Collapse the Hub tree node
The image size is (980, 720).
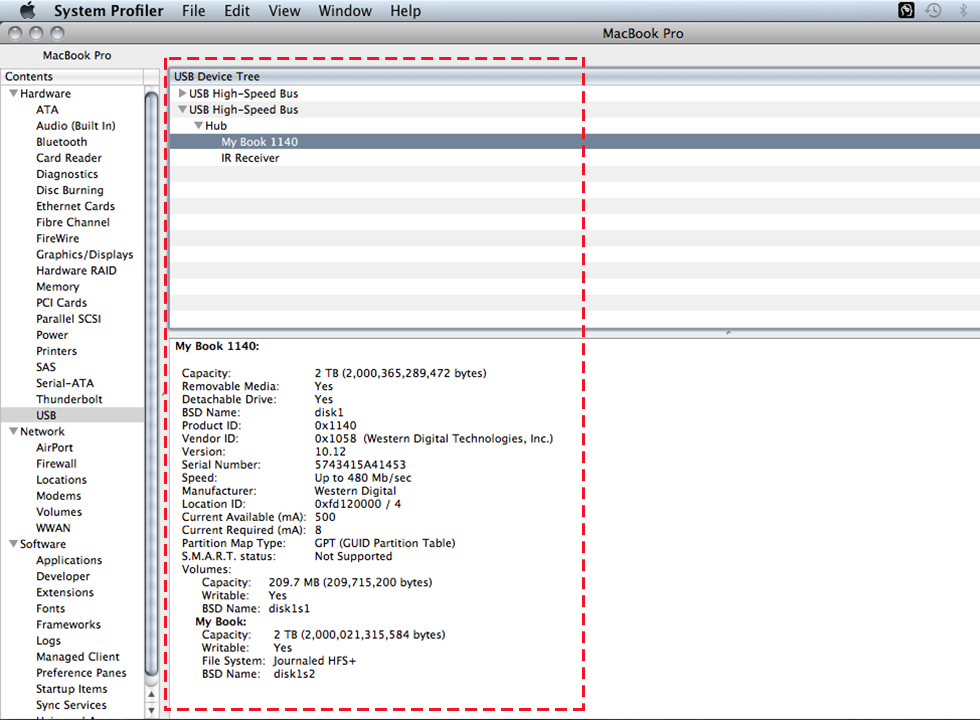pyautogui.click(x=199, y=126)
